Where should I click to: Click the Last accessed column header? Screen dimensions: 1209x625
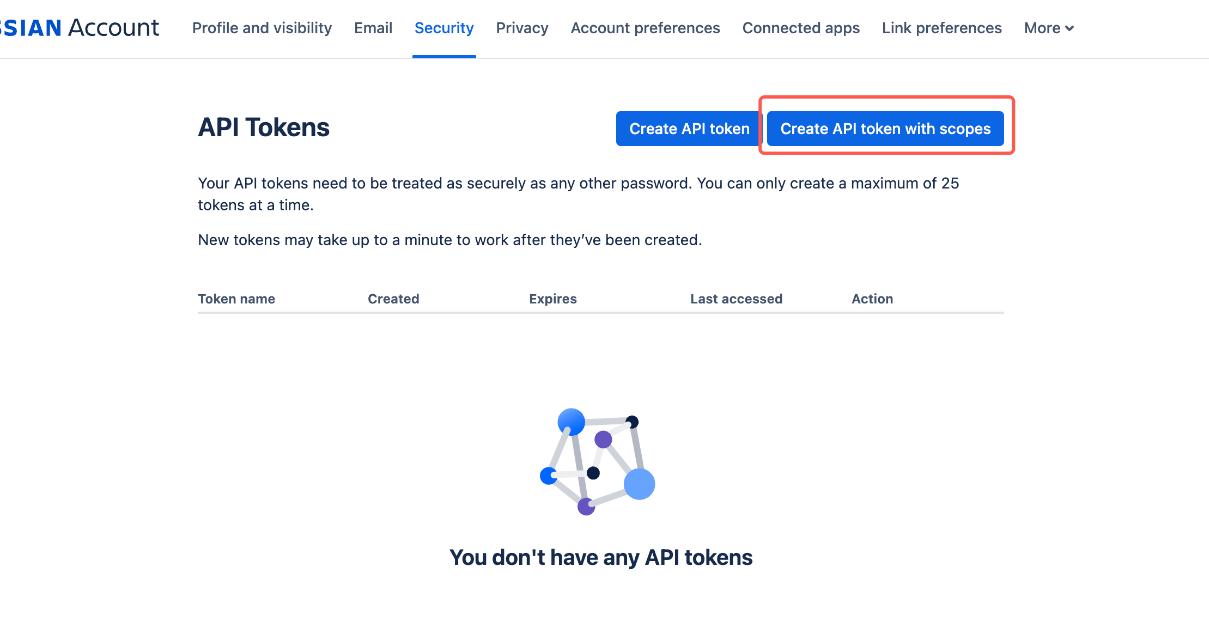[736, 299]
